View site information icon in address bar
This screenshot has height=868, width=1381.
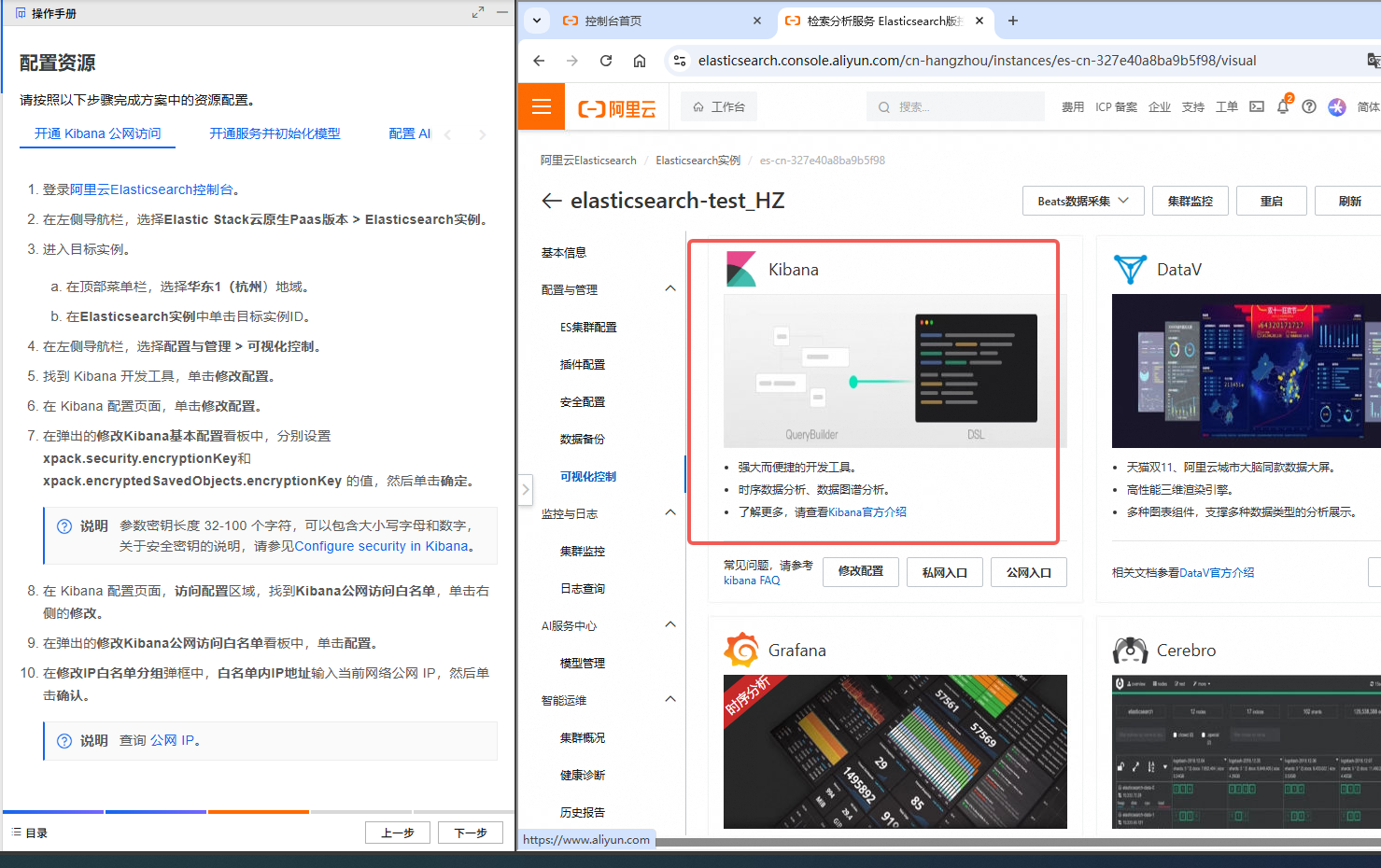(680, 61)
